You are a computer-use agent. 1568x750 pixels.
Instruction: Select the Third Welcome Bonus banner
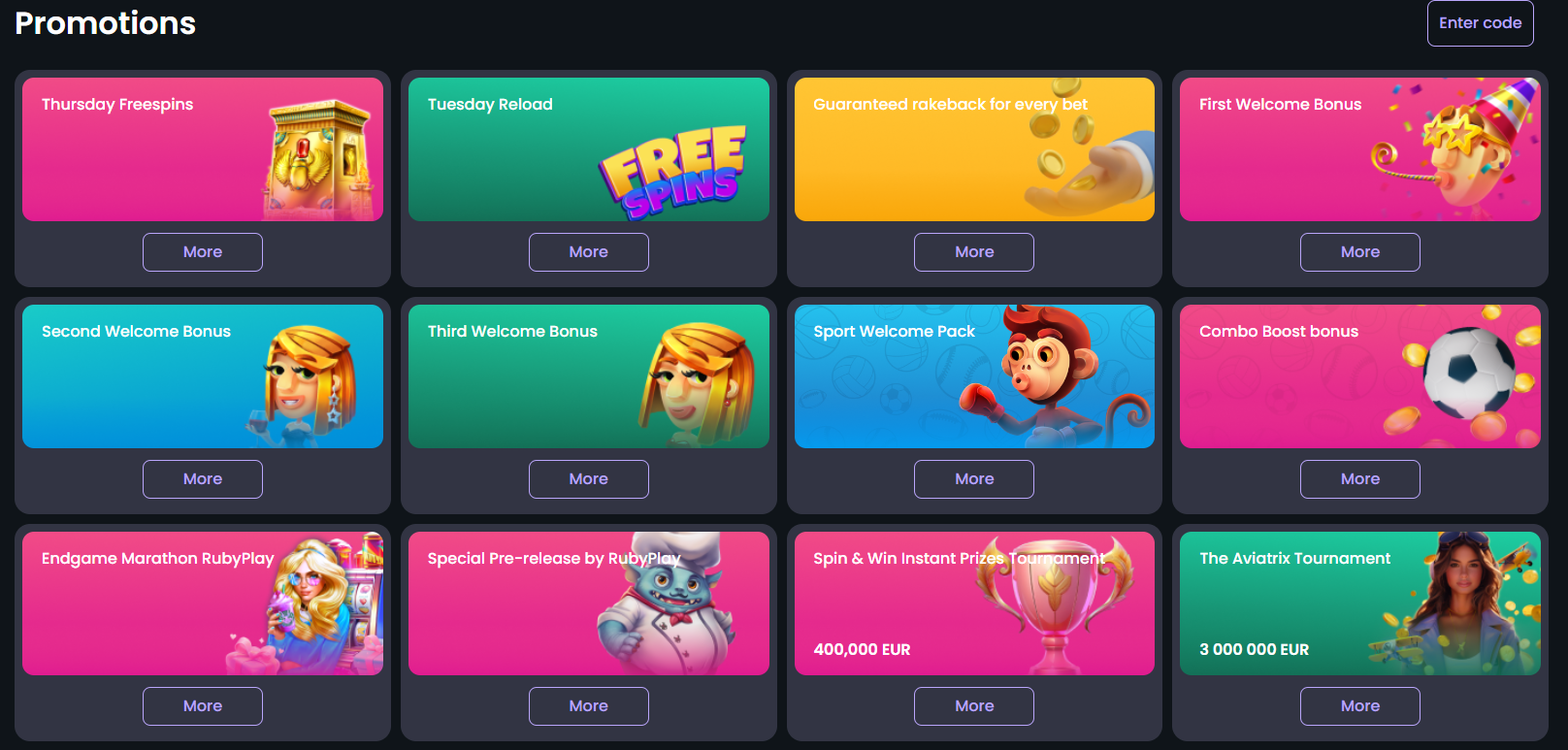coord(589,376)
